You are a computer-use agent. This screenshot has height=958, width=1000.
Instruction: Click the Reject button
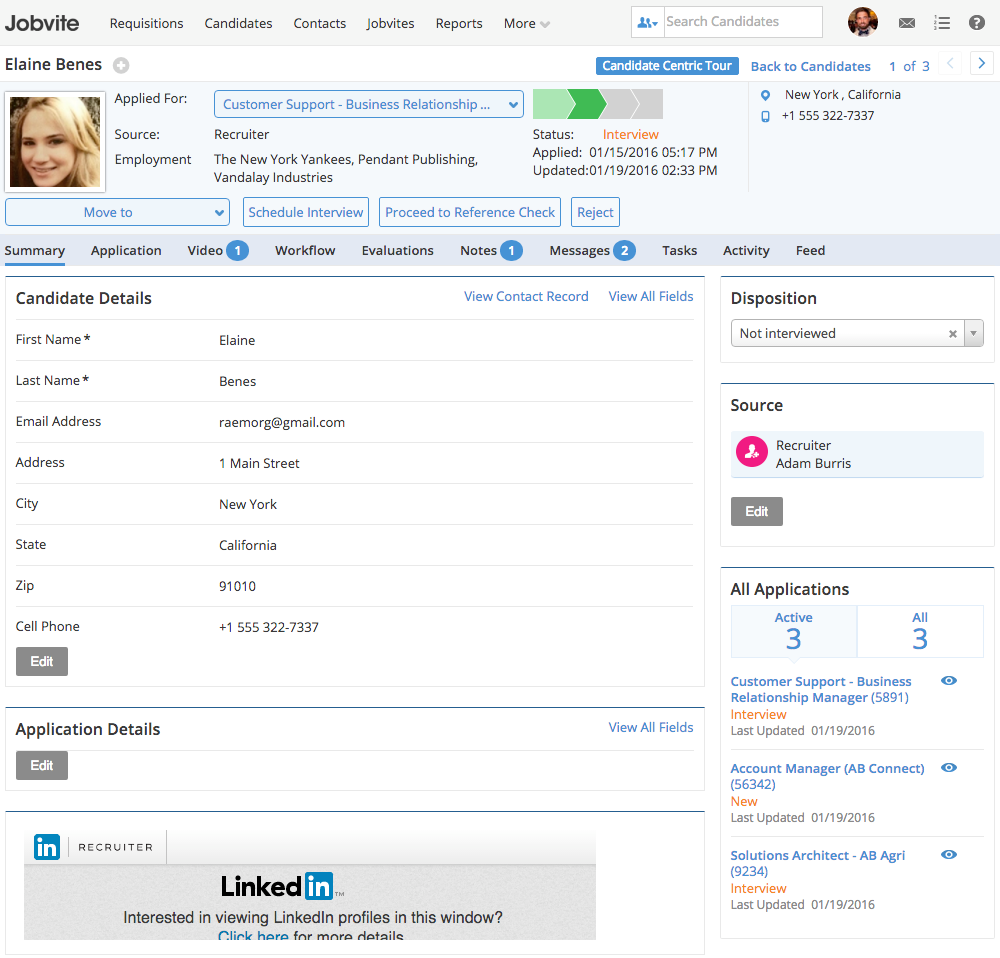click(x=595, y=212)
